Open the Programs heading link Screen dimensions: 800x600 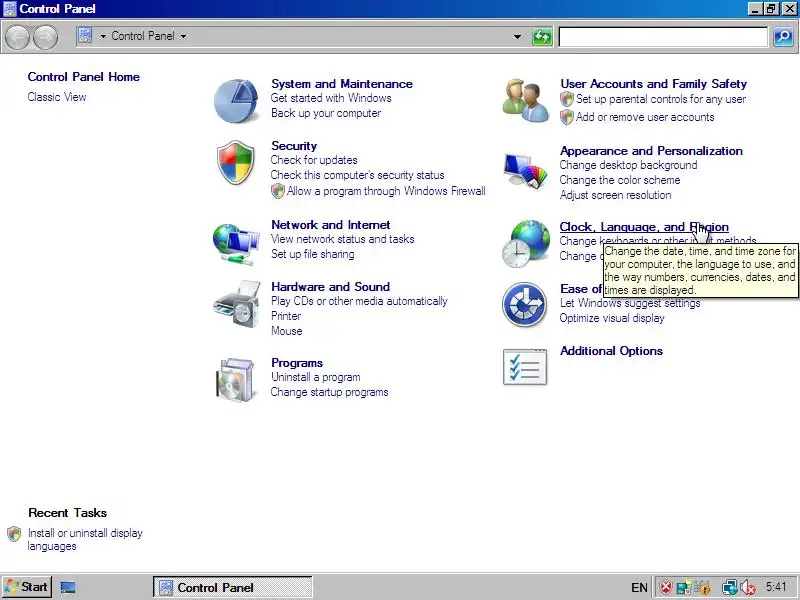(296, 363)
